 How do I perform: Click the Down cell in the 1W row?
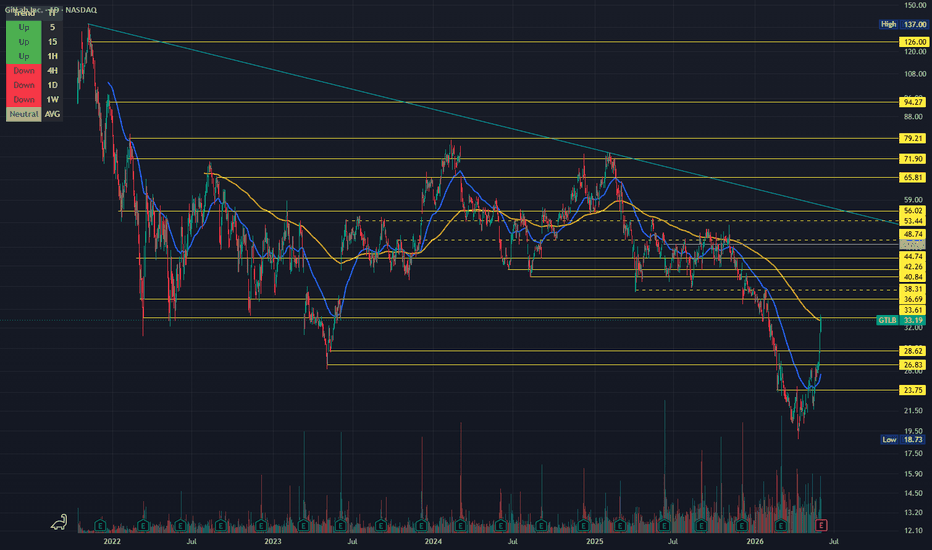coord(24,99)
